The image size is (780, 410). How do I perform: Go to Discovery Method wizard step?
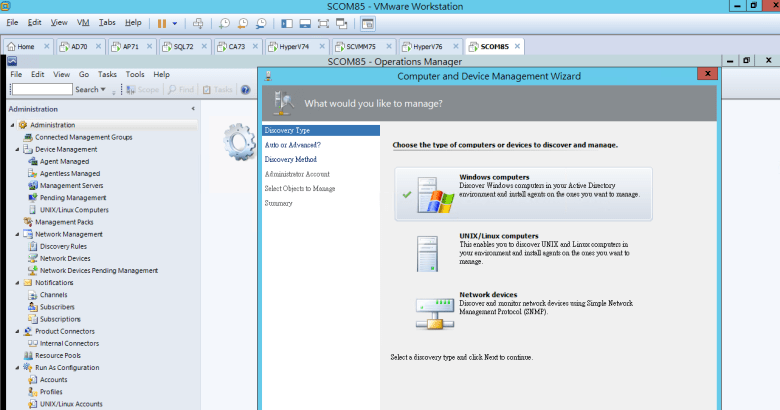point(290,159)
